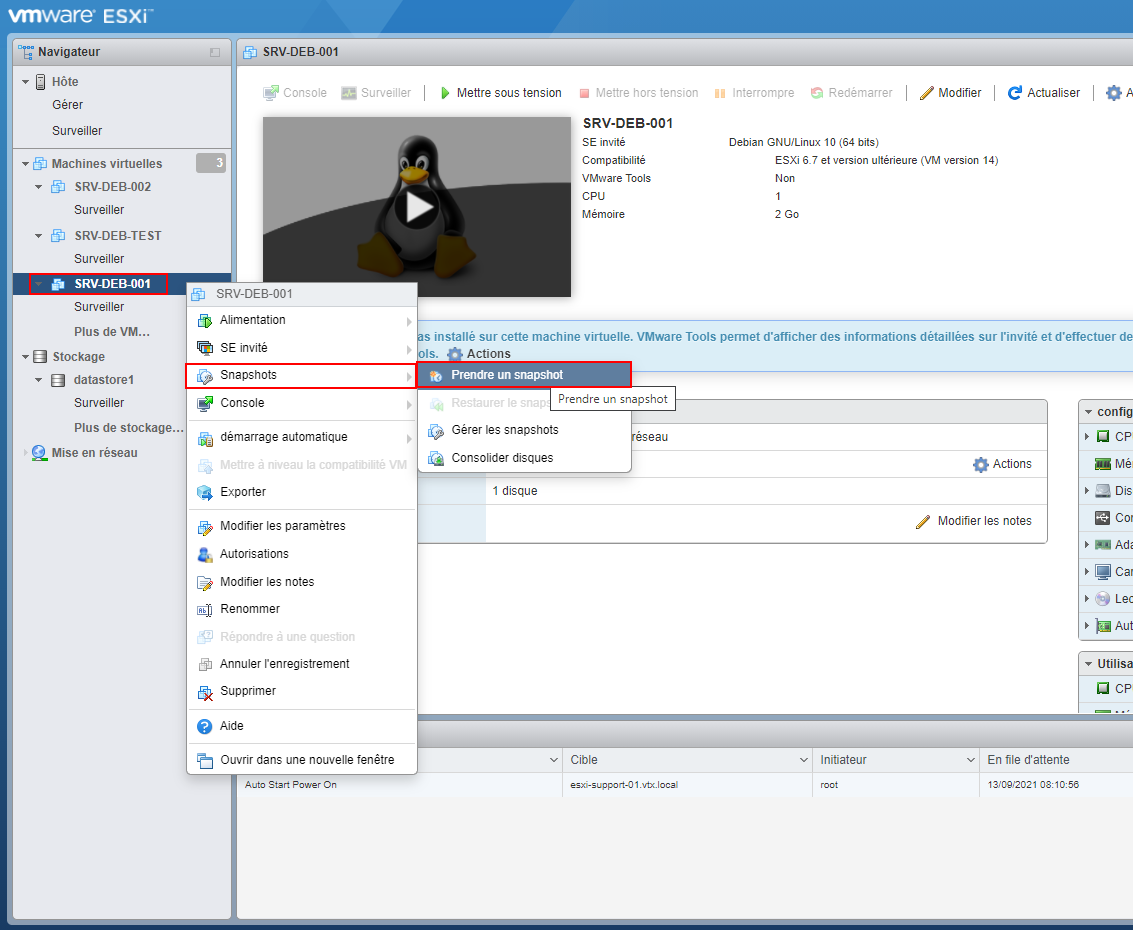Click the Renommer icon in context menu
This screenshot has width=1133, height=930.
point(205,610)
